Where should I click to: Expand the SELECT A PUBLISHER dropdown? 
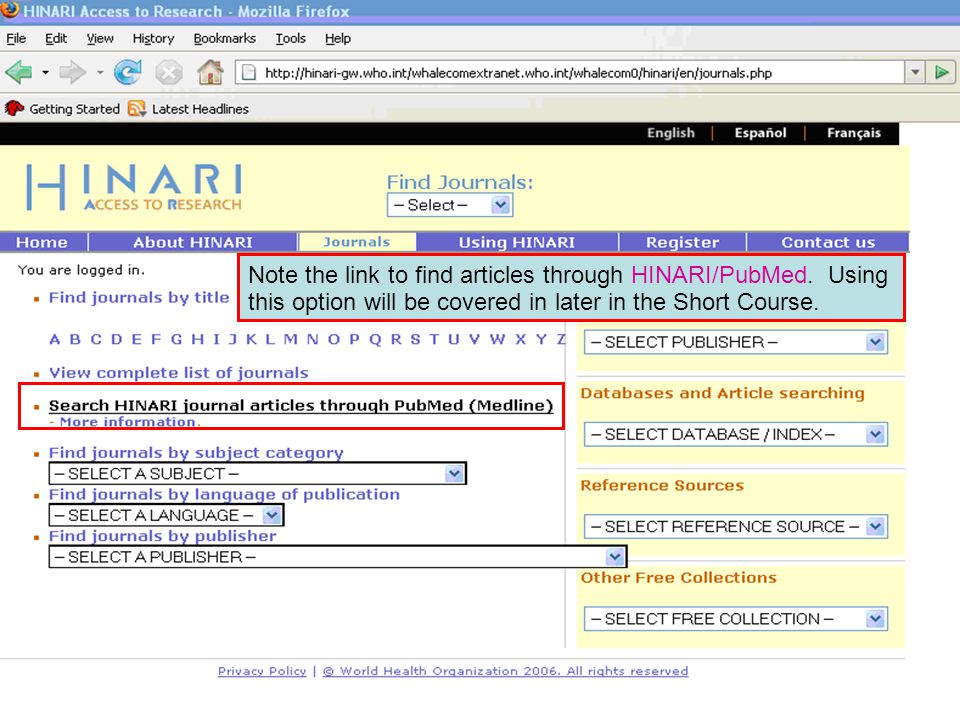click(x=338, y=557)
